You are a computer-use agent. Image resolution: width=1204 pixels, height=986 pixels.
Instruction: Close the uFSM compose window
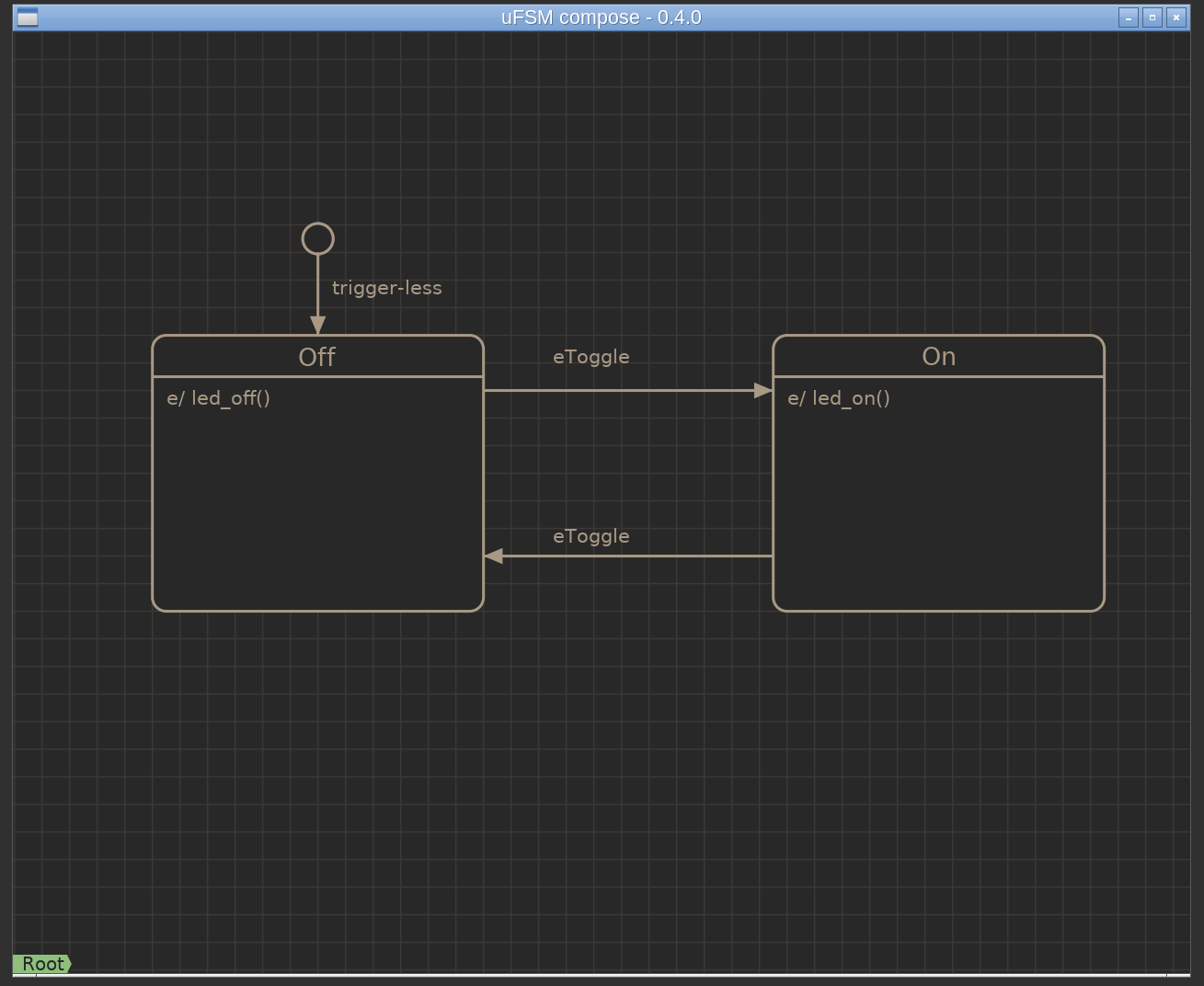(1176, 17)
